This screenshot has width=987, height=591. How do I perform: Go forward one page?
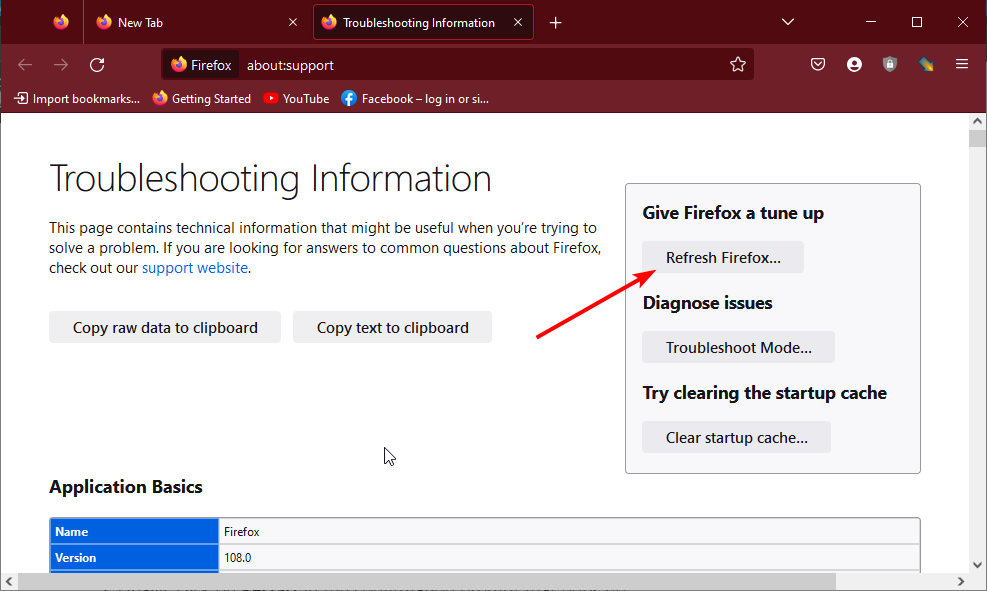(x=61, y=65)
